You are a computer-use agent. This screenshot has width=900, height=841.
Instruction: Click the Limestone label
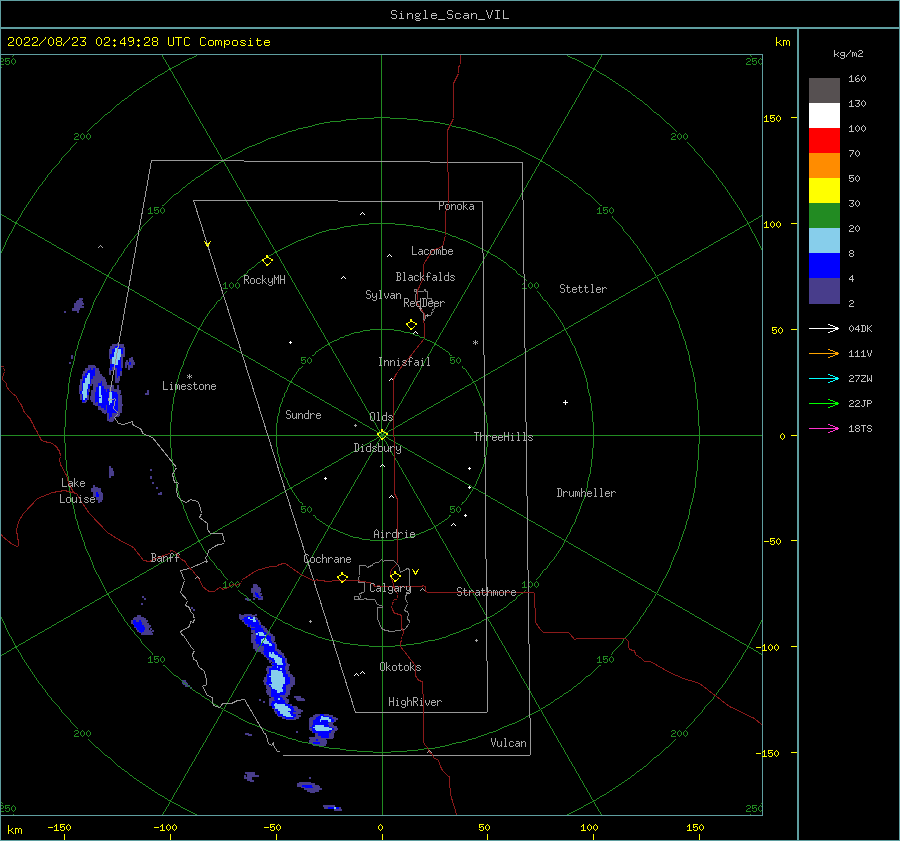(189, 386)
